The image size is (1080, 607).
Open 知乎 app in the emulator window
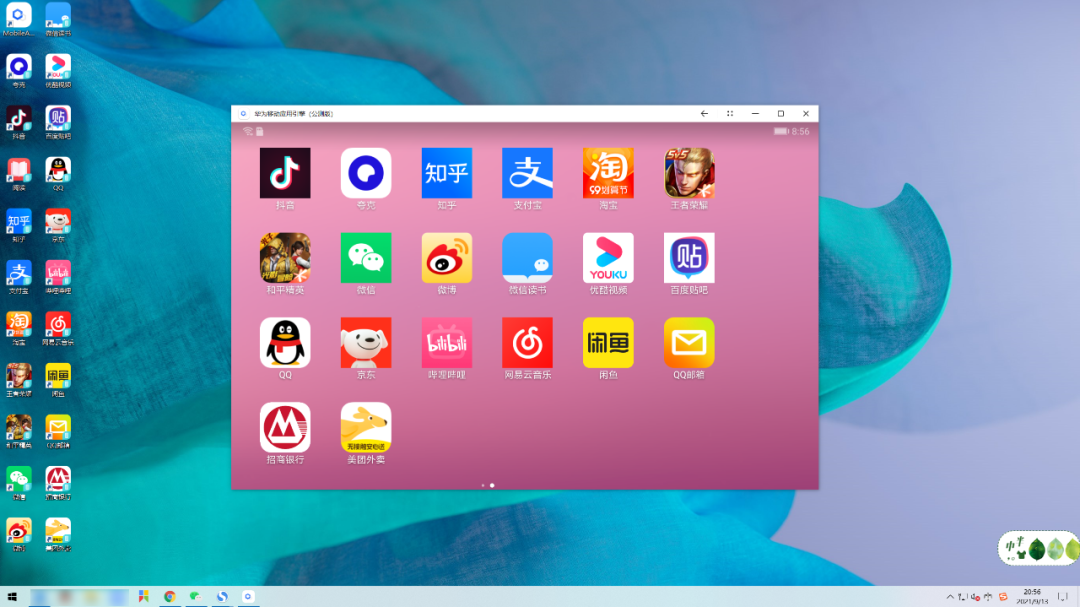(x=446, y=173)
